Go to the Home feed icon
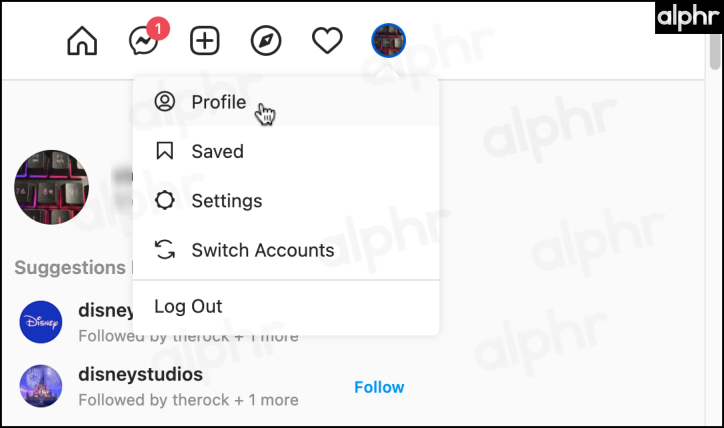This screenshot has height=428, width=724. click(82, 41)
